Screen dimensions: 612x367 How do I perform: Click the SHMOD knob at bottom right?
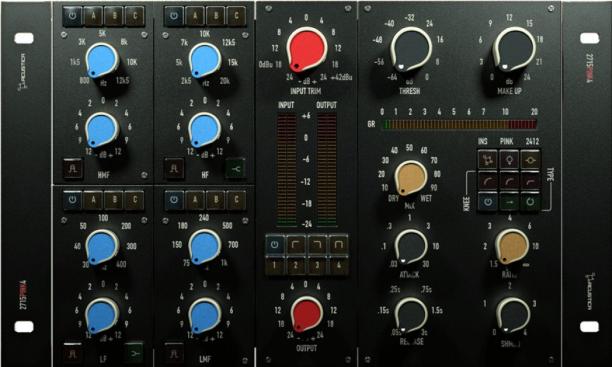pos(513,315)
